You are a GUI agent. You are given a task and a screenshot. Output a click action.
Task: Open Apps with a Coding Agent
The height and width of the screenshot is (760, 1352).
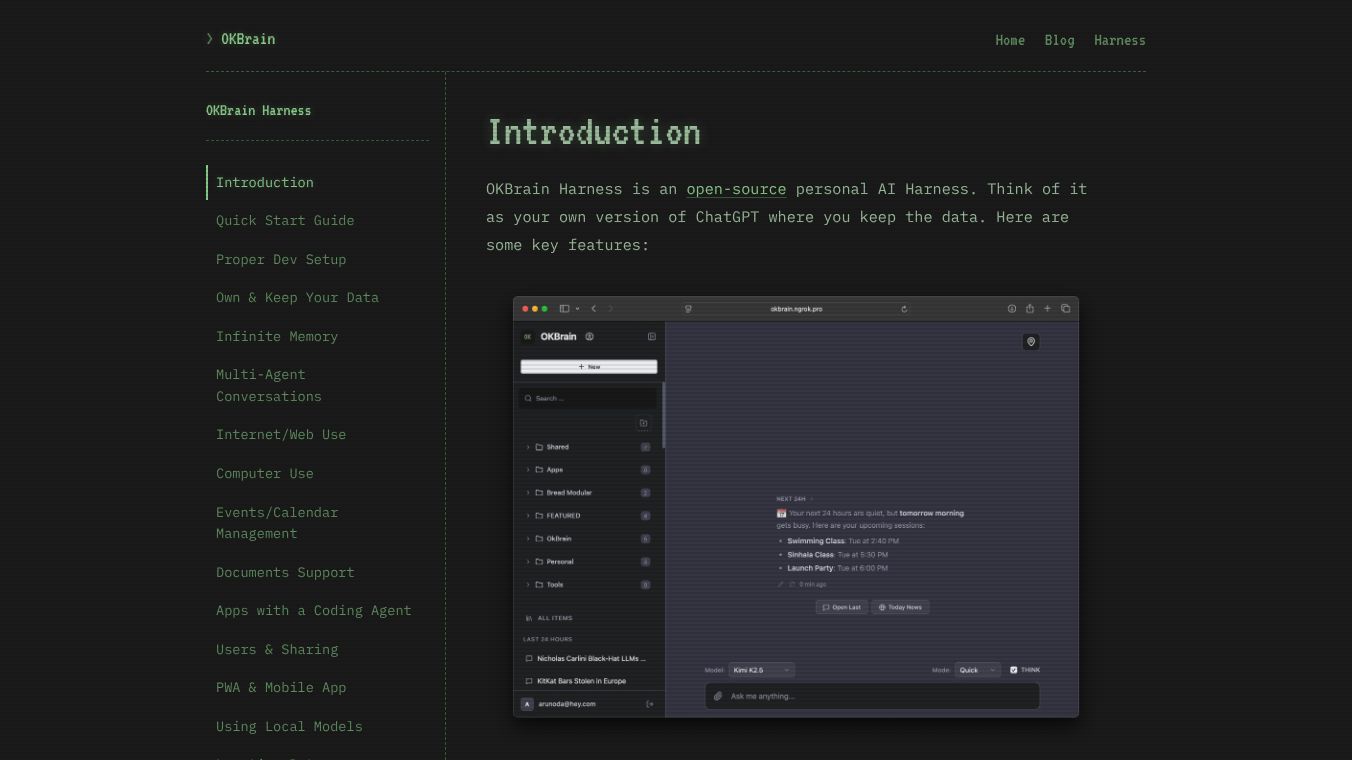tap(314, 610)
